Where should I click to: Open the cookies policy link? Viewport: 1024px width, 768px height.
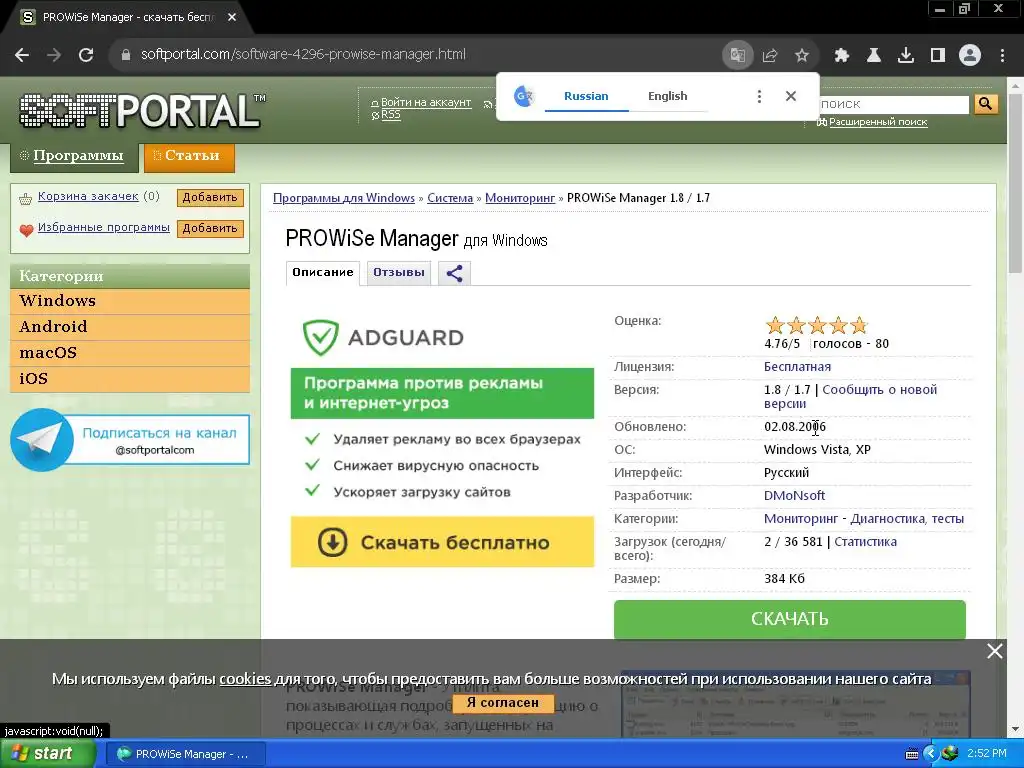click(245, 679)
